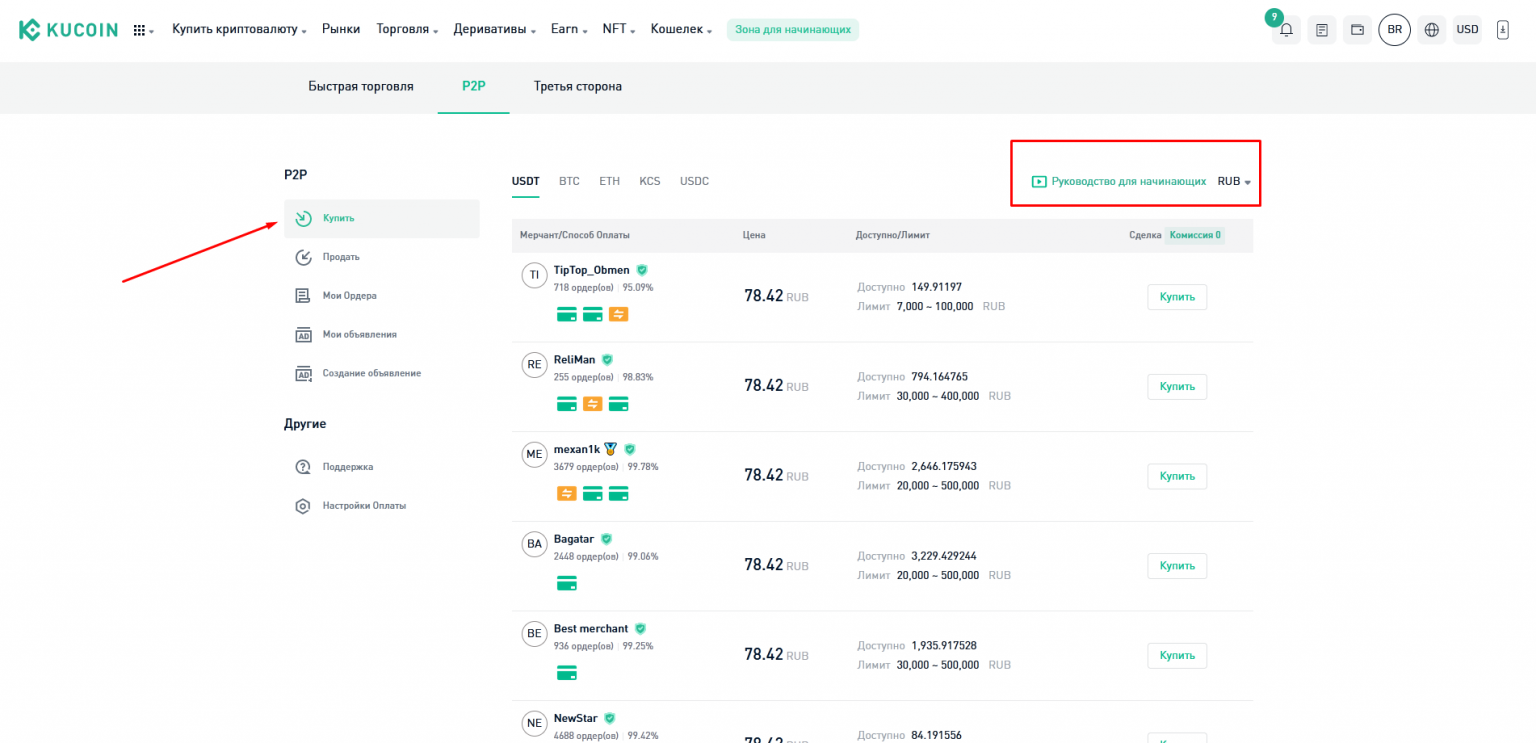Click the globe language icon
This screenshot has width=1536, height=743.
pos(1432,30)
